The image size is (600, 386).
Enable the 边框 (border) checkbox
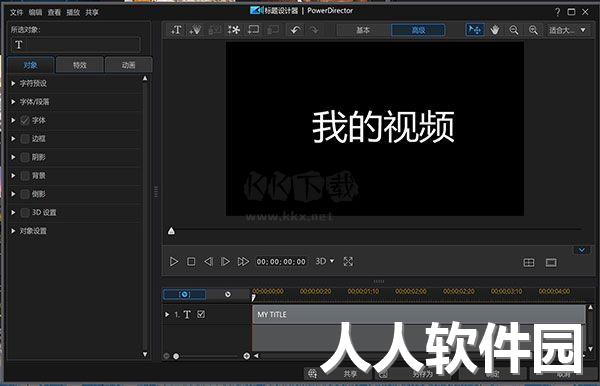pyautogui.click(x=25, y=139)
